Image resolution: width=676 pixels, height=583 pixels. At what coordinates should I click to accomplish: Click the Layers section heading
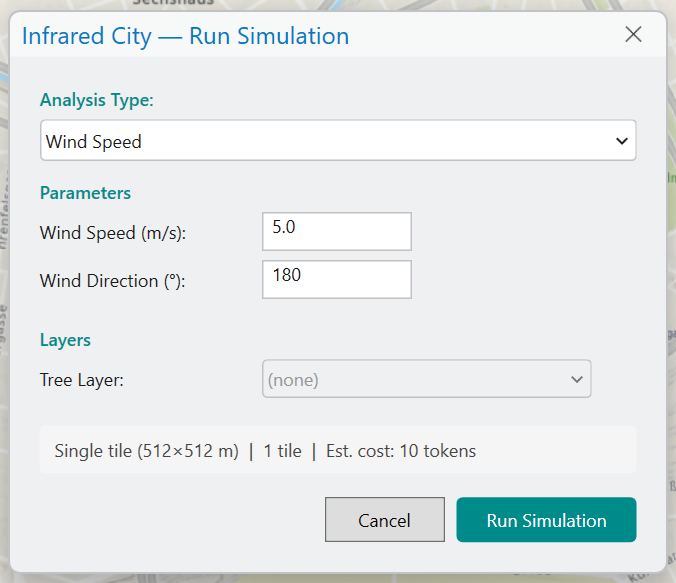point(66,340)
